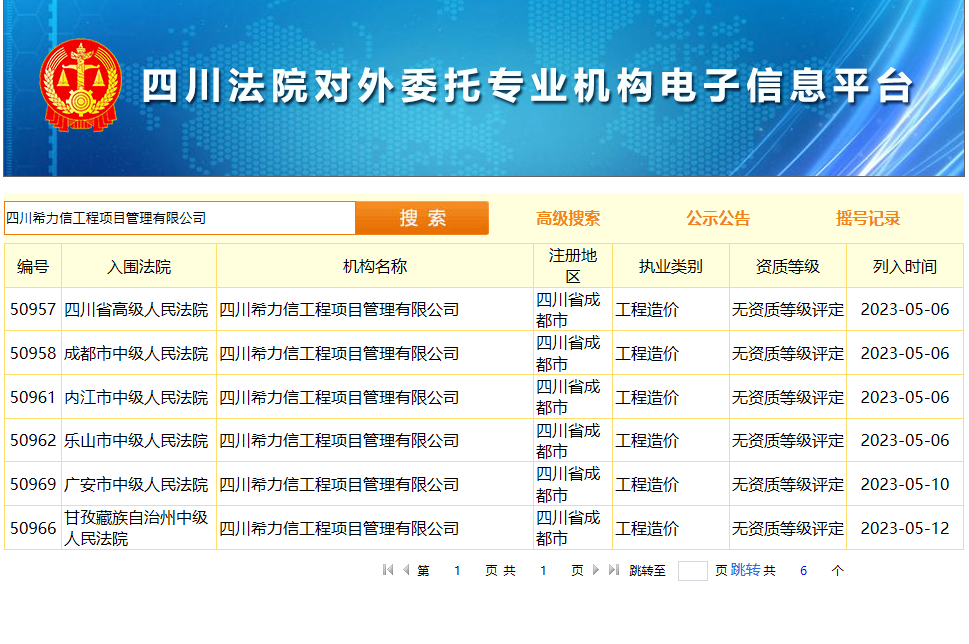This screenshot has width=969, height=644.
Task: Click the date 2023-05-12
Action: tap(905, 528)
